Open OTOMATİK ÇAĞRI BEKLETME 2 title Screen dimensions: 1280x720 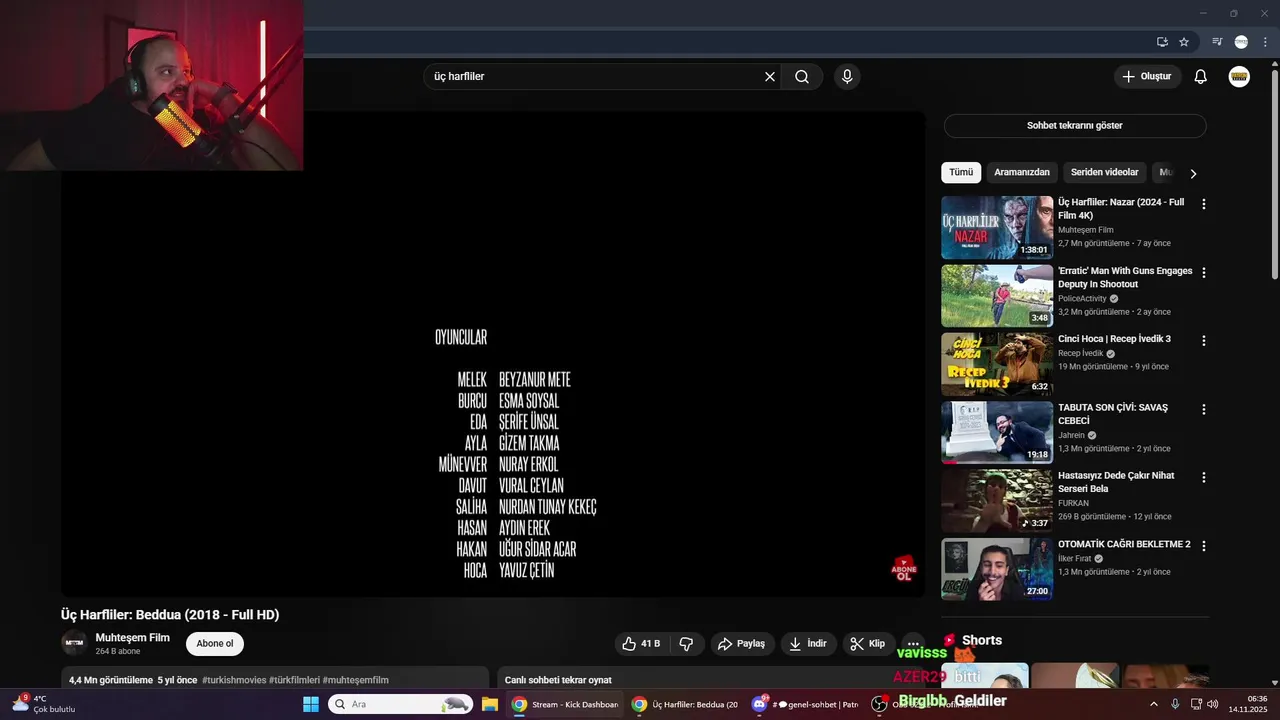tap(1124, 545)
